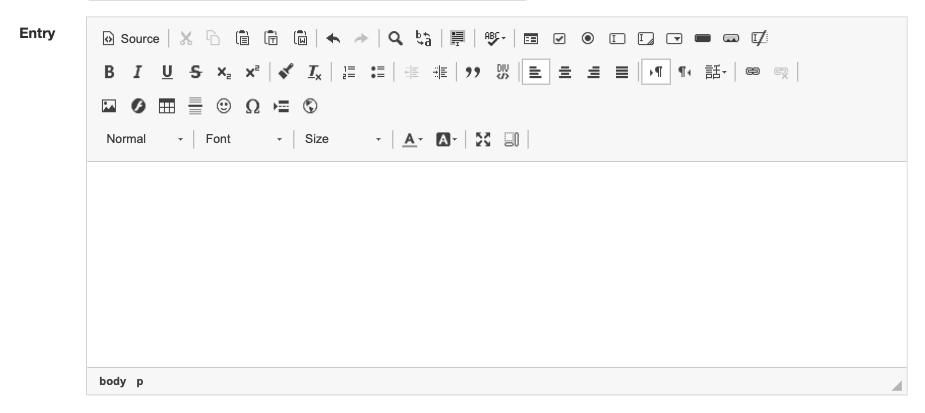Paste from Word
The height and width of the screenshot is (413, 925).
point(300,38)
